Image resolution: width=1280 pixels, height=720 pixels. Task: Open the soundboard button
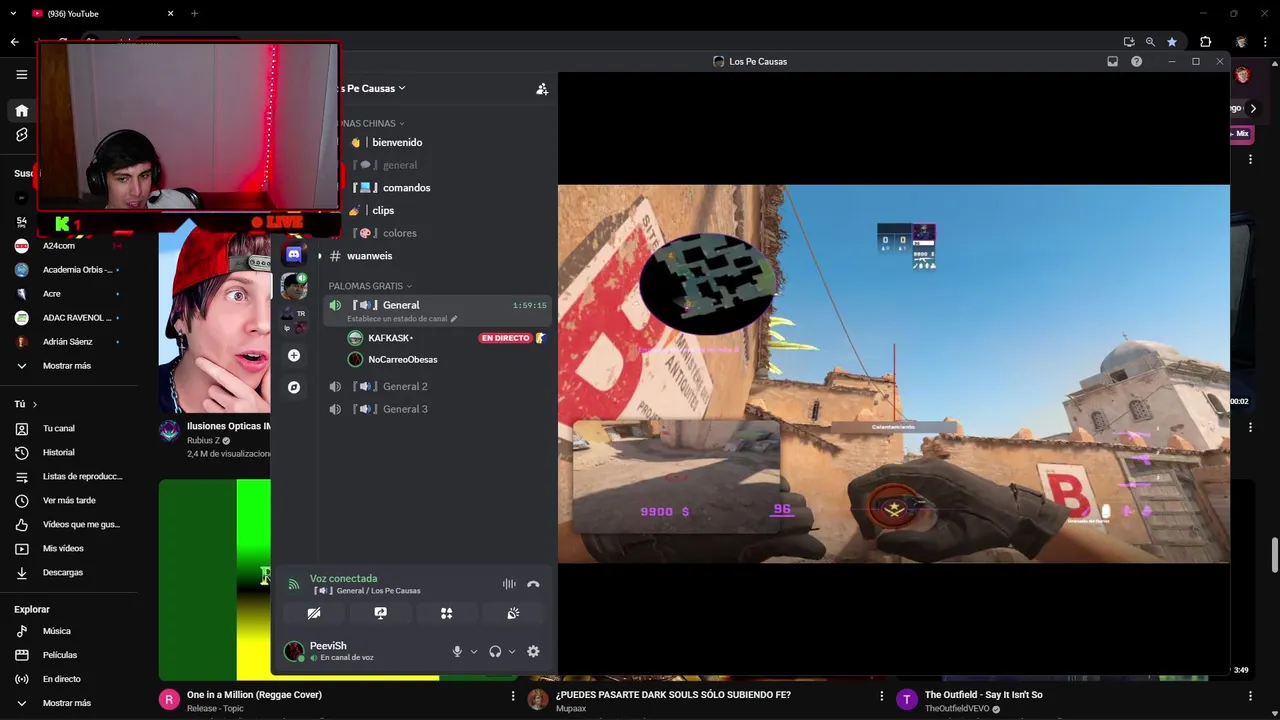[x=513, y=613]
